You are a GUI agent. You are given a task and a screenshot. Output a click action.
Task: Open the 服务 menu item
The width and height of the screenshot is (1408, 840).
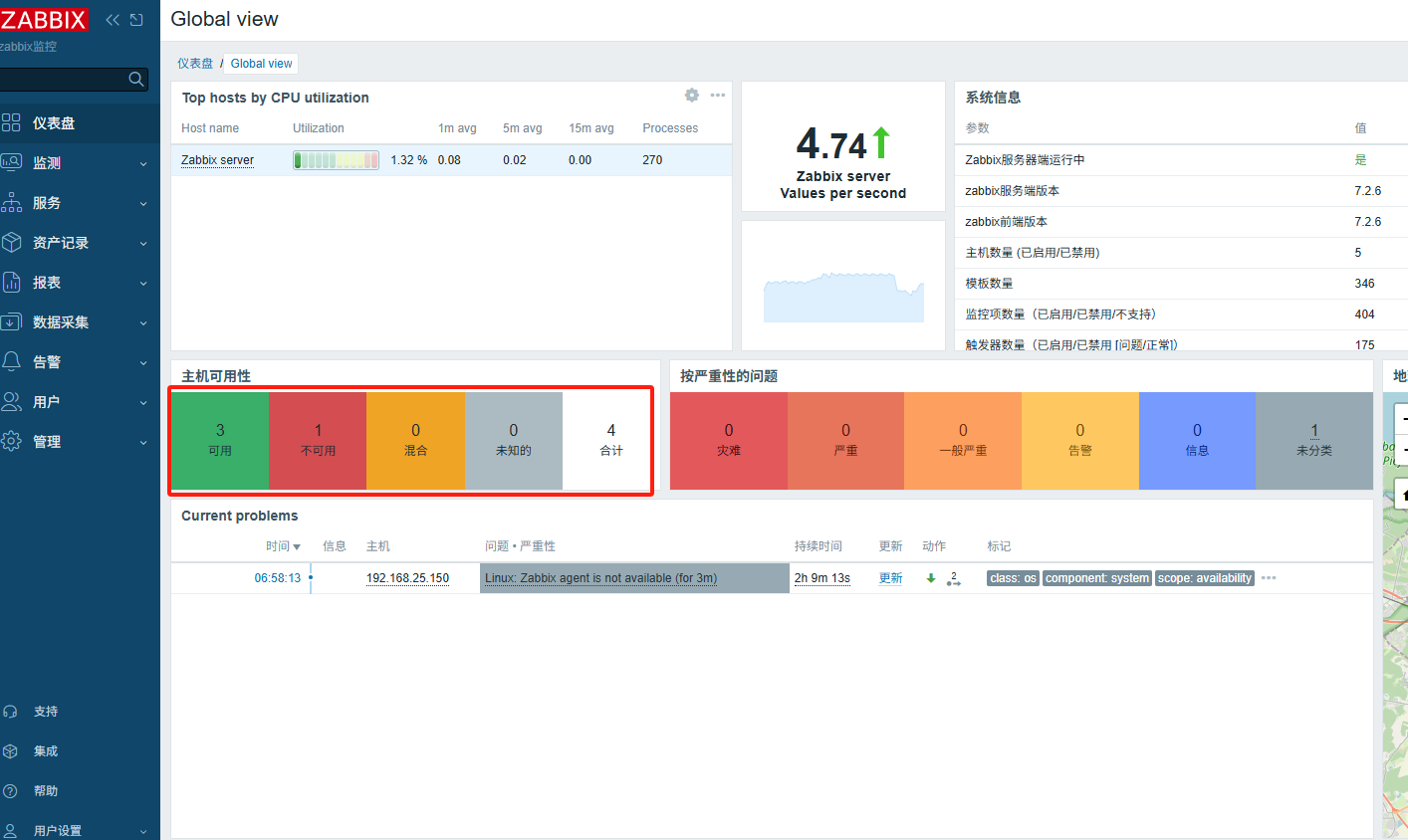click(80, 202)
